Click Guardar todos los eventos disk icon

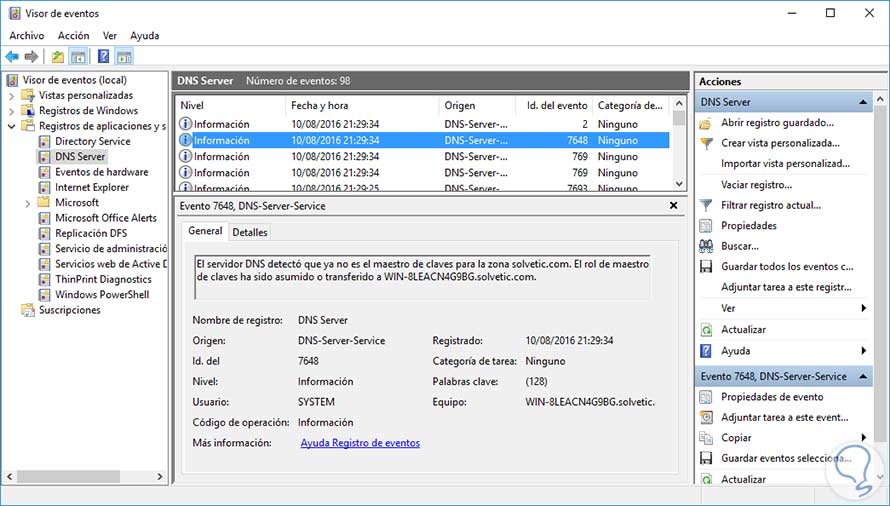pos(706,267)
